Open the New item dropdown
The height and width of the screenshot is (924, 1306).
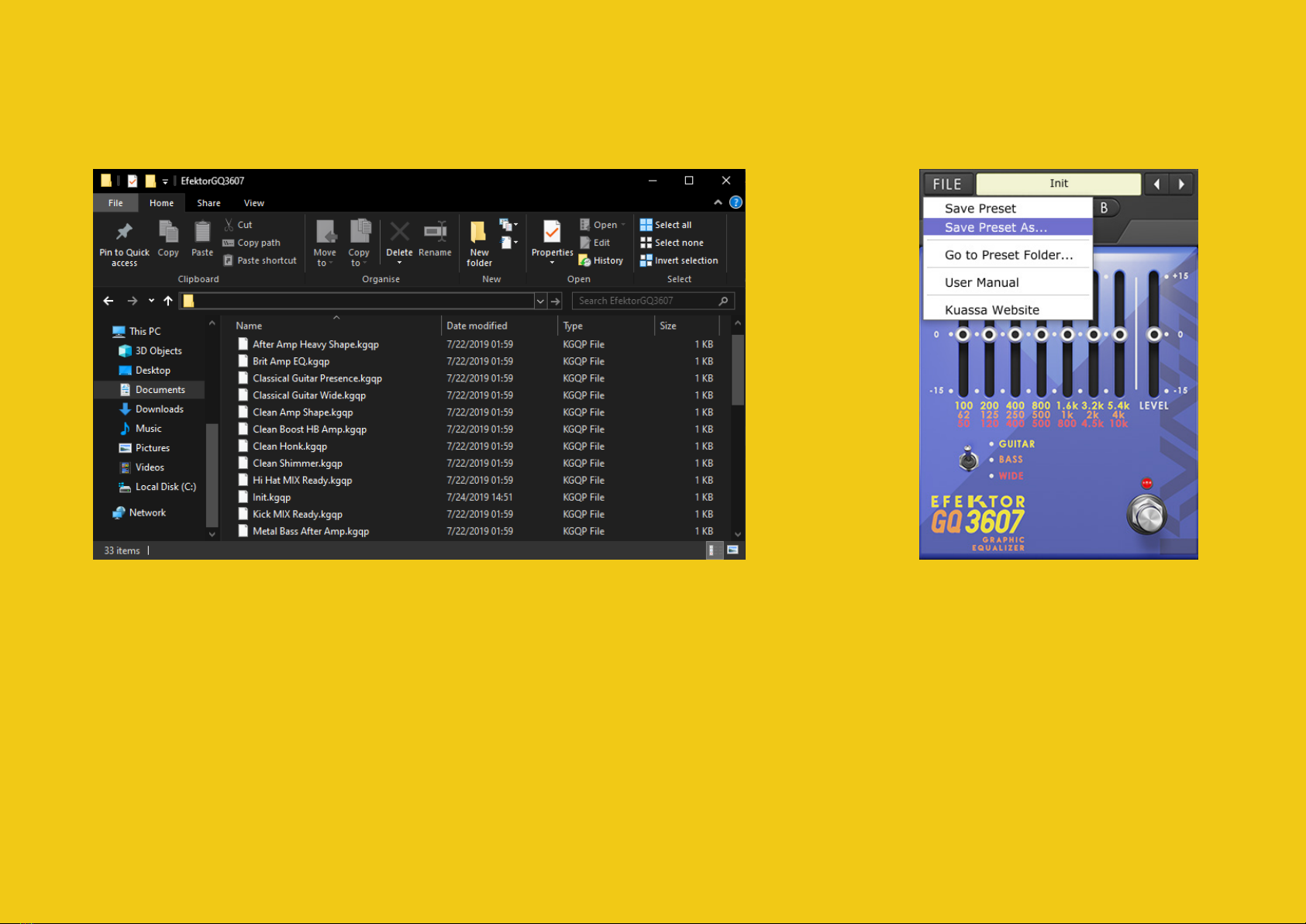click(508, 225)
